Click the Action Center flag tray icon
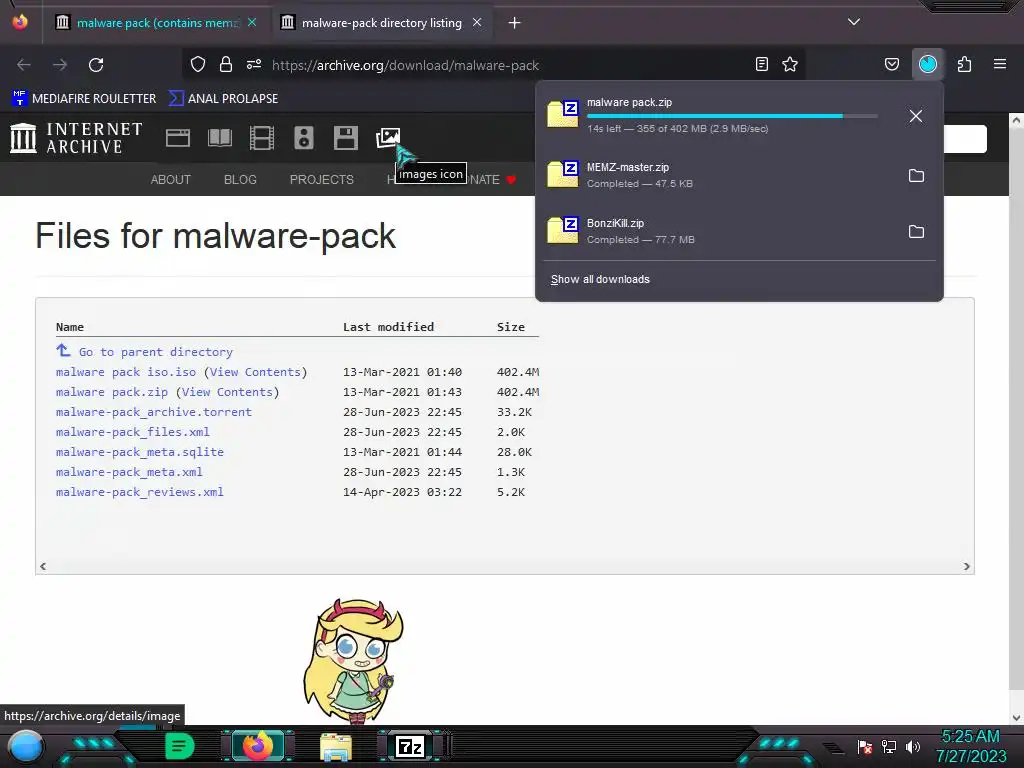 click(x=865, y=746)
